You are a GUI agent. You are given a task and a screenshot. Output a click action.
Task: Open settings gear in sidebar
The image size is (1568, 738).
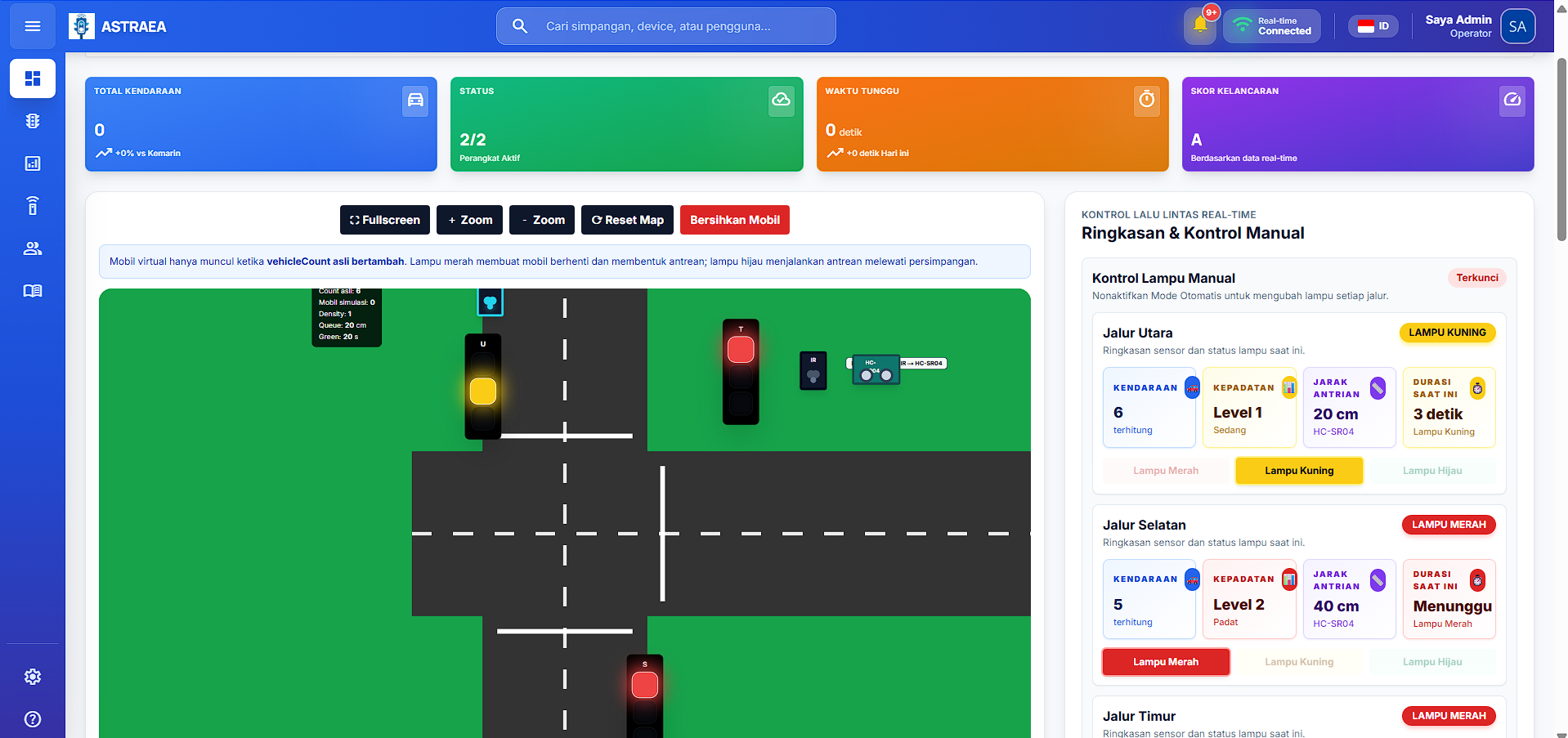click(x=33, y=677)
